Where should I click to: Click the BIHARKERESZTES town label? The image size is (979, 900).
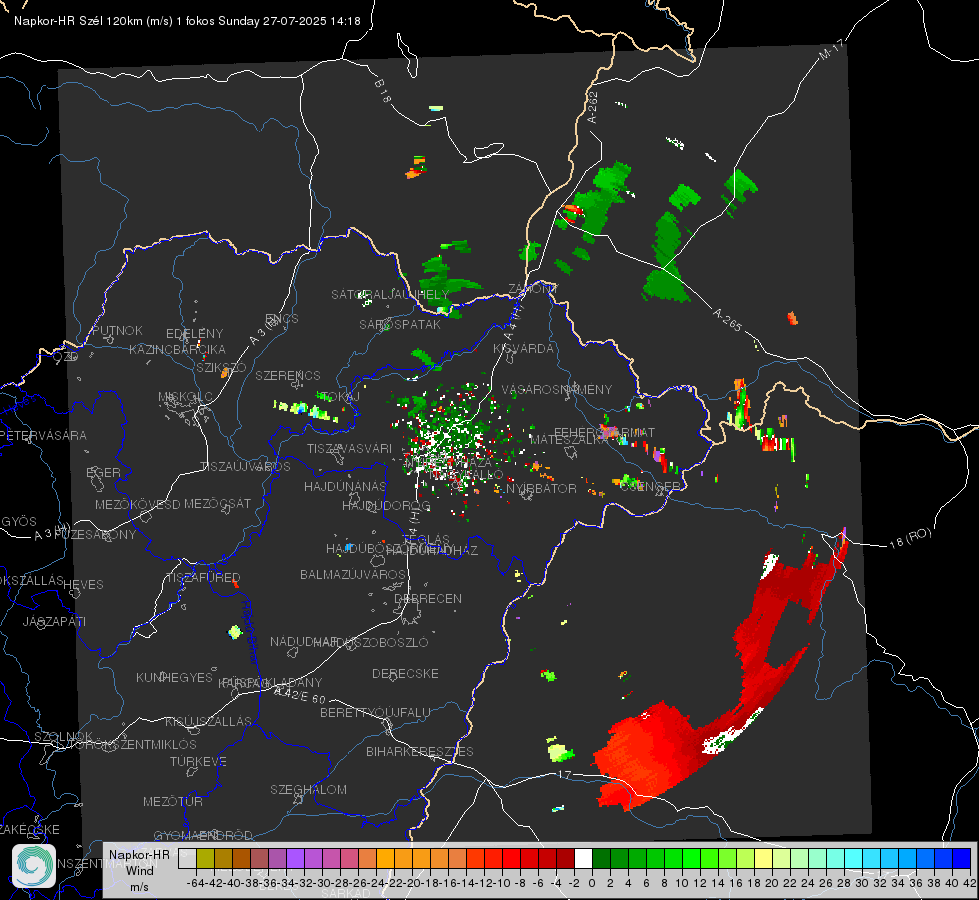click(420, 751)
